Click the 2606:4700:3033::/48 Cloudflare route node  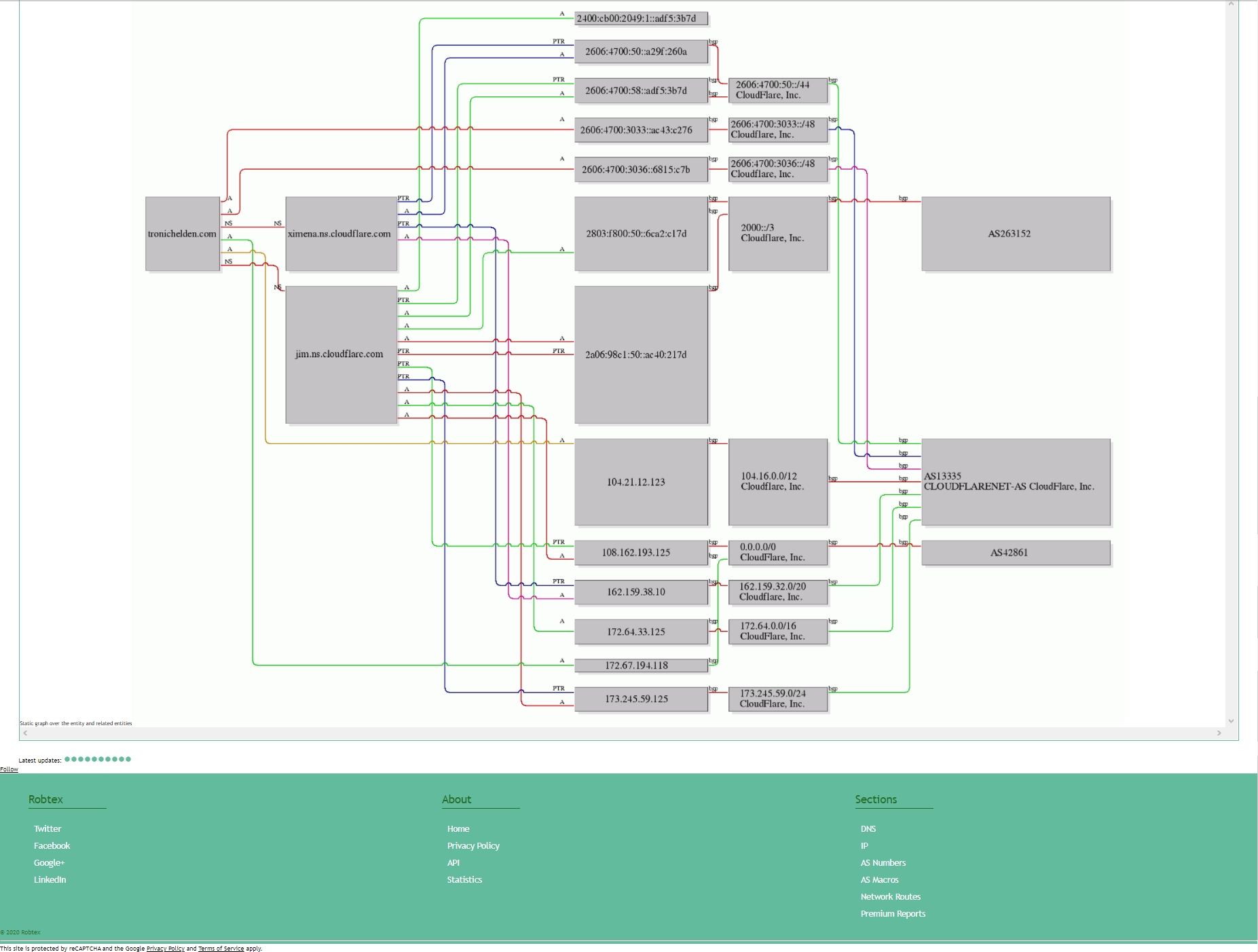[x=778, y=130]
